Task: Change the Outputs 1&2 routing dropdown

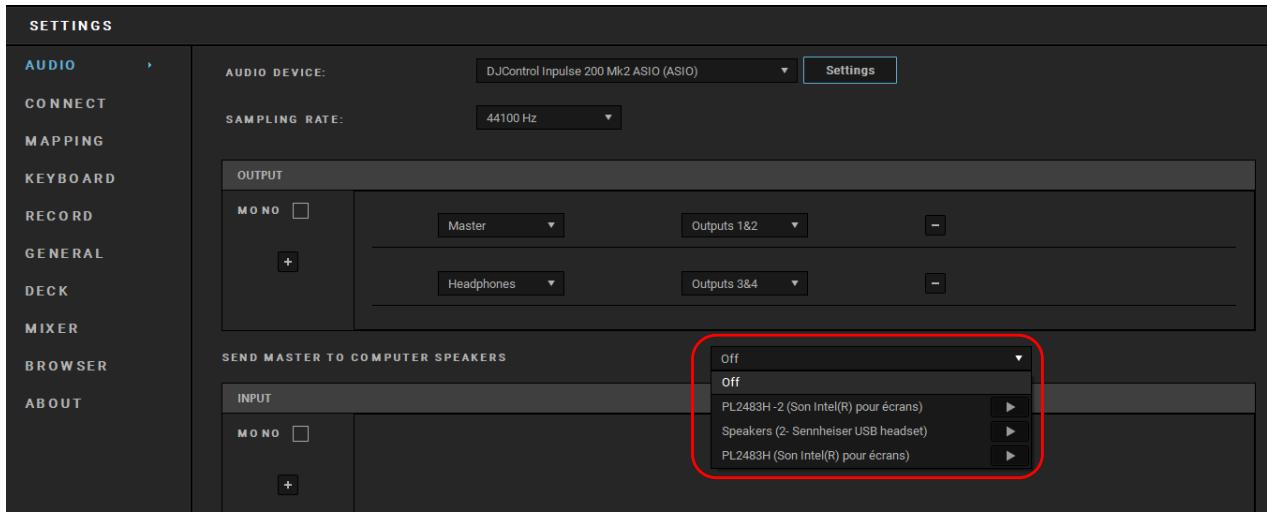Action: pyautogui.click(x=743, y=225)
